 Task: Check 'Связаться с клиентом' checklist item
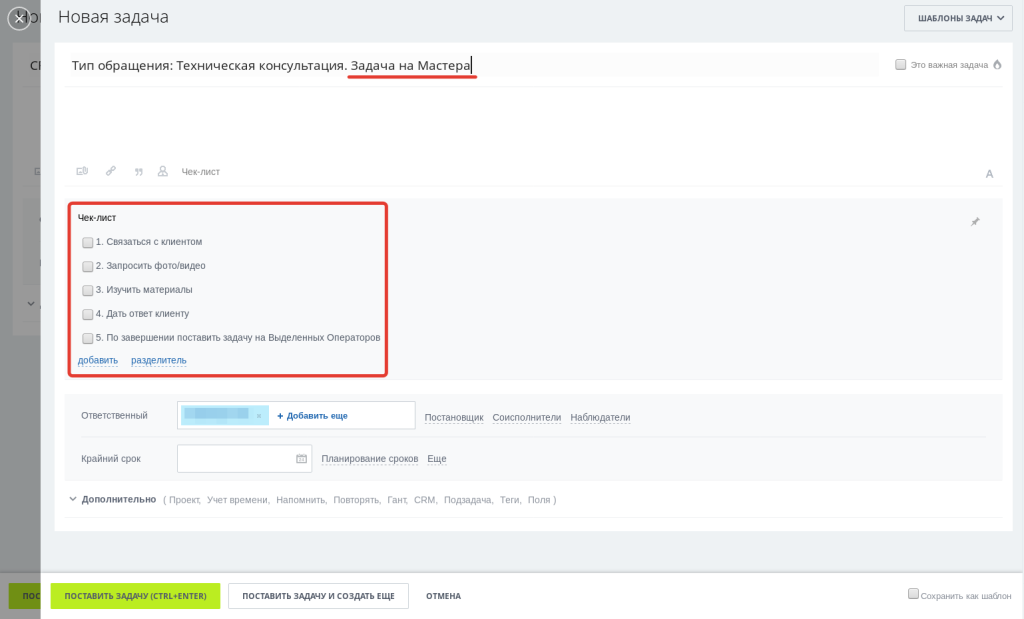88,242
